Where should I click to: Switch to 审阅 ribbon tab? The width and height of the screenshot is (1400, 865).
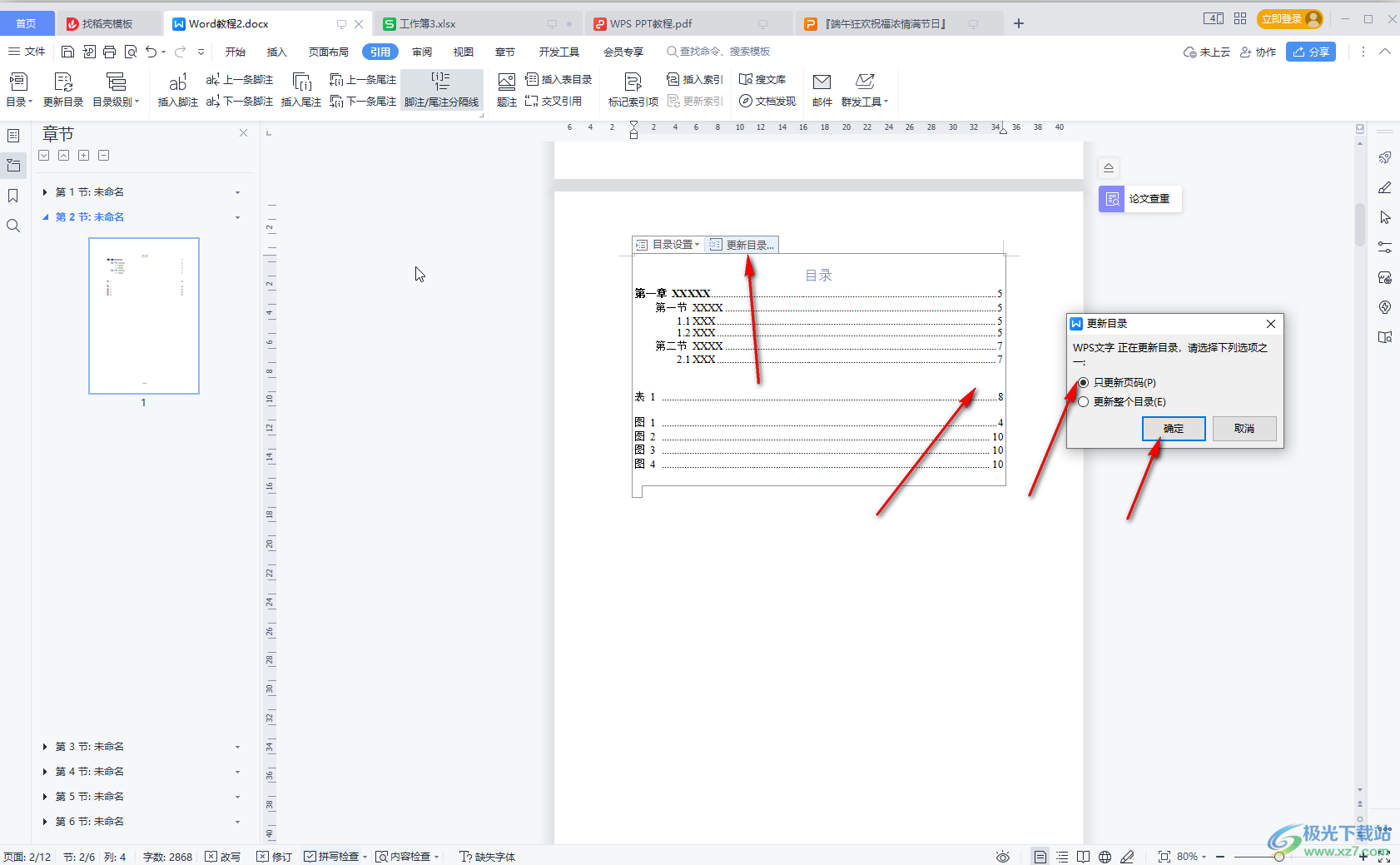[x=422, y=52]
